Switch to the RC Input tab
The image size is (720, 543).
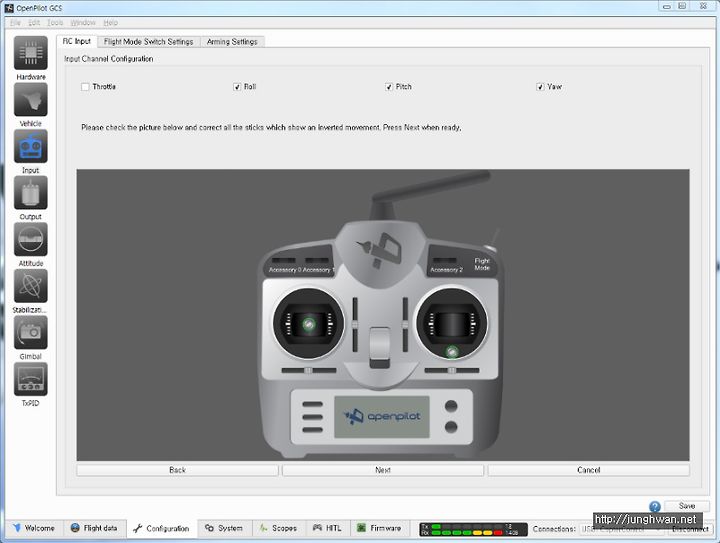(x=77, y=41)
